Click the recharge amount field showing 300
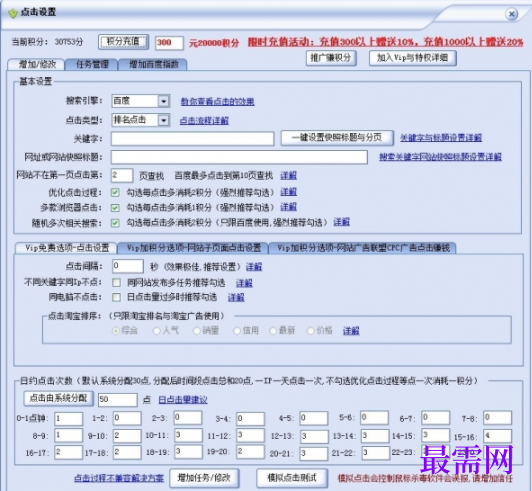Image resolution: width=532 pixels, height=491 pixels. [169, 43]
